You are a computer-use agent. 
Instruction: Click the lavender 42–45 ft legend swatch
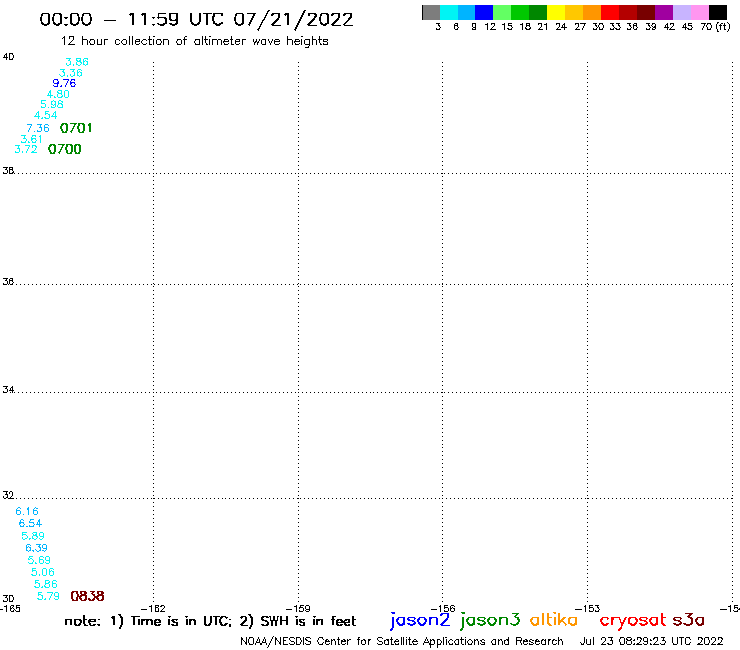point(681,12)
